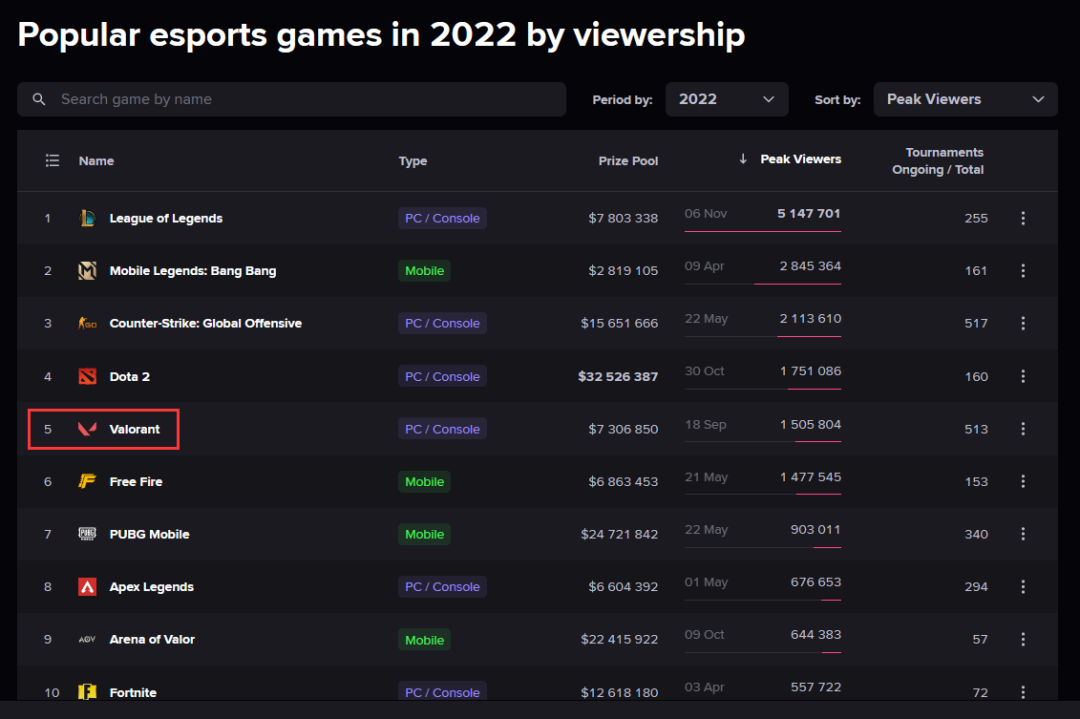The height and width of the screenshot is (719, 1080).
Task: Click the Search game by name field
Action: click(291, 99)
